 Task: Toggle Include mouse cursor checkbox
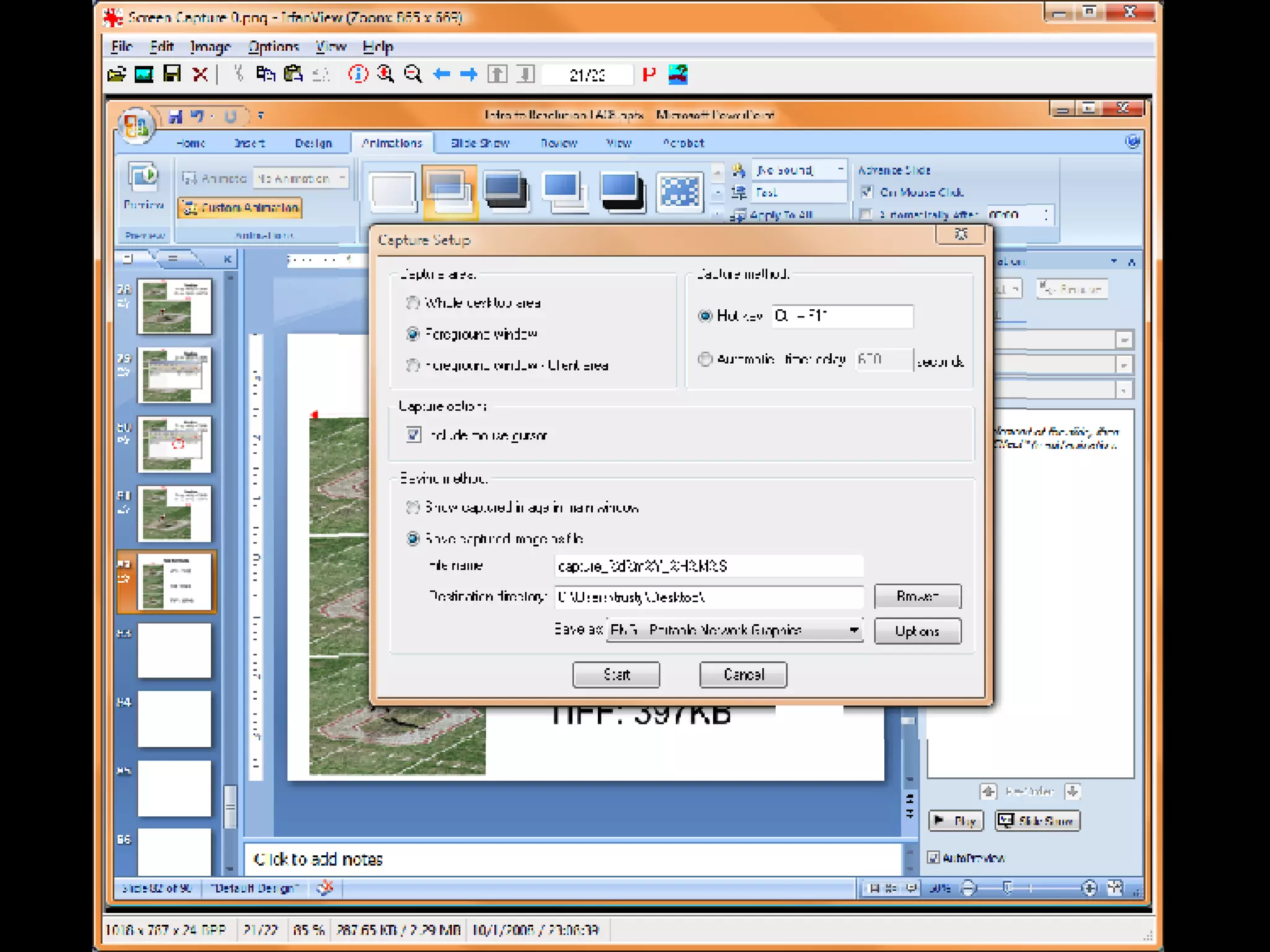pyautogui.click(x=414, y=435)
